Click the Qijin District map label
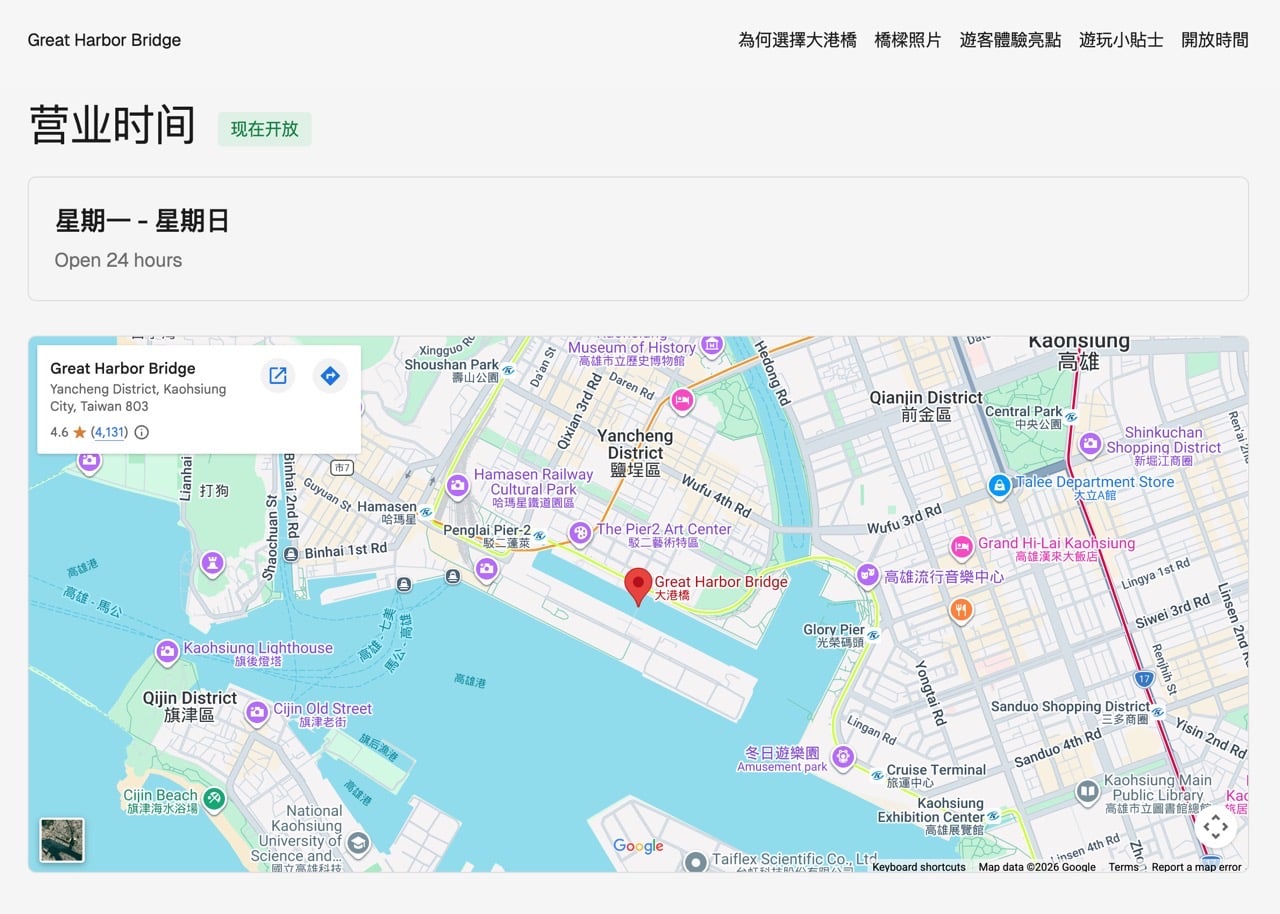Screen dimensions: 1280x914 190,706
